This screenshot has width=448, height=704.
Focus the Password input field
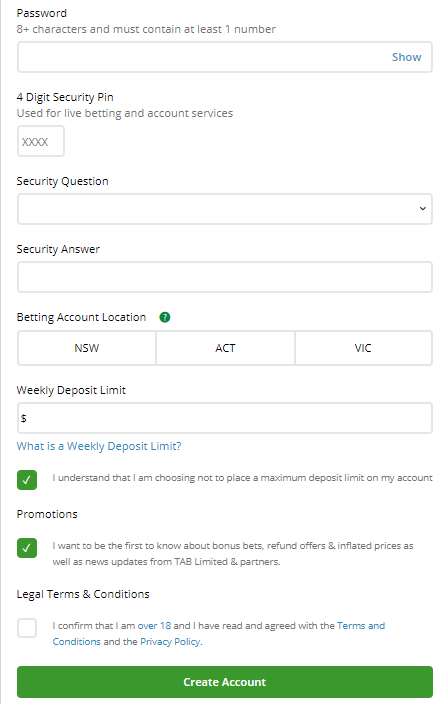click(x=225, y=57)
